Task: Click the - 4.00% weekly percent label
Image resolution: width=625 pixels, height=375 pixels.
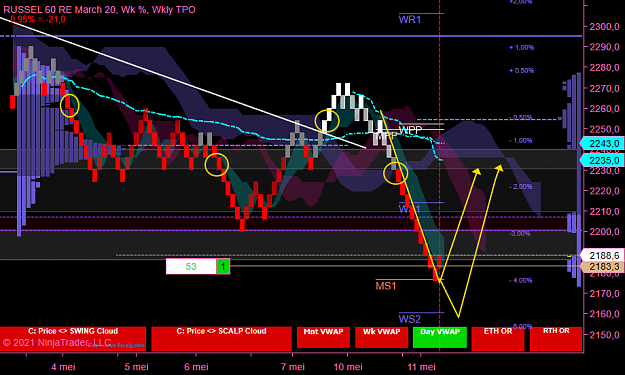Action: tap(521, 281)
